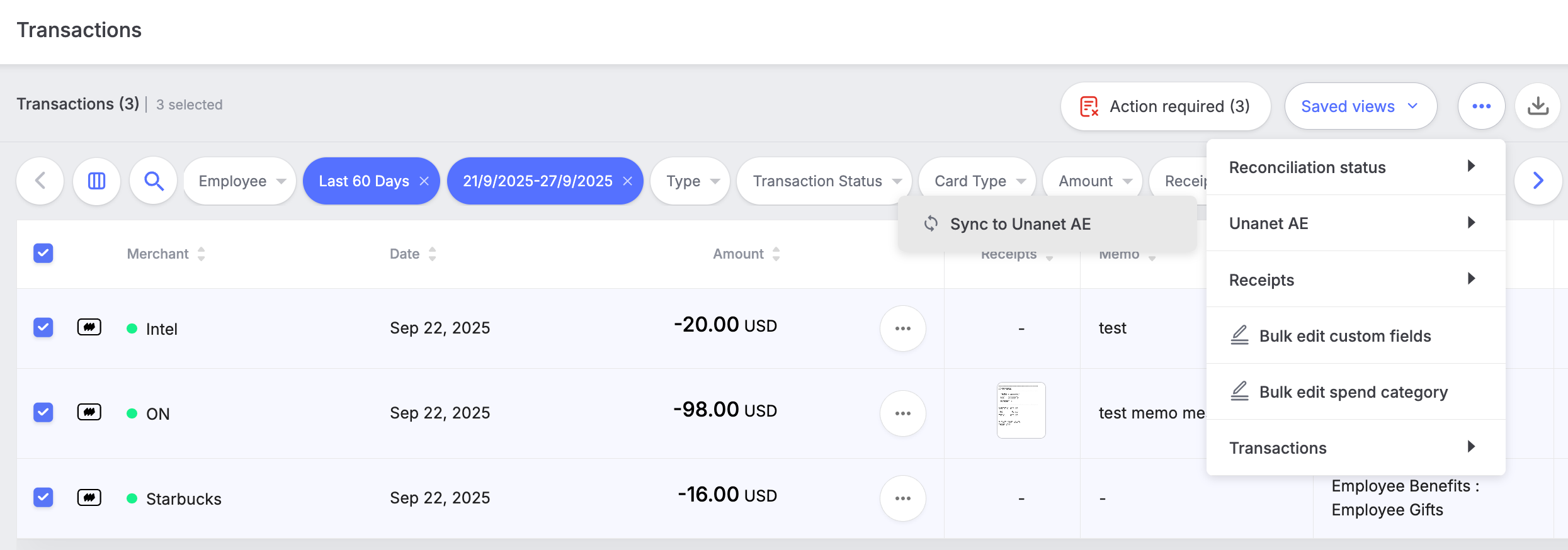Uncheck the select-all transactions checkbox

click(43, 253)
